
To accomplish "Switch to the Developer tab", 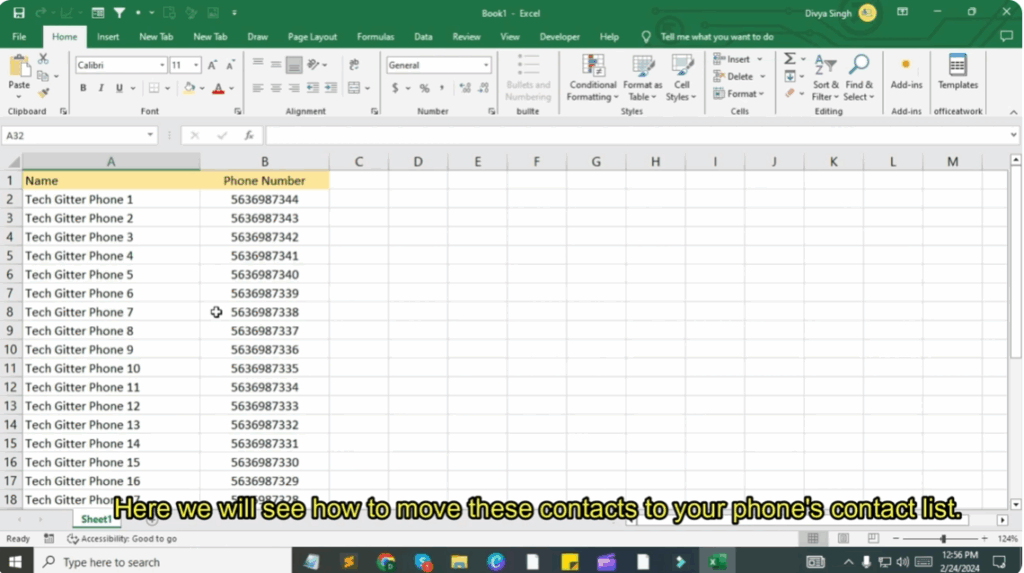I will [560, 37].
